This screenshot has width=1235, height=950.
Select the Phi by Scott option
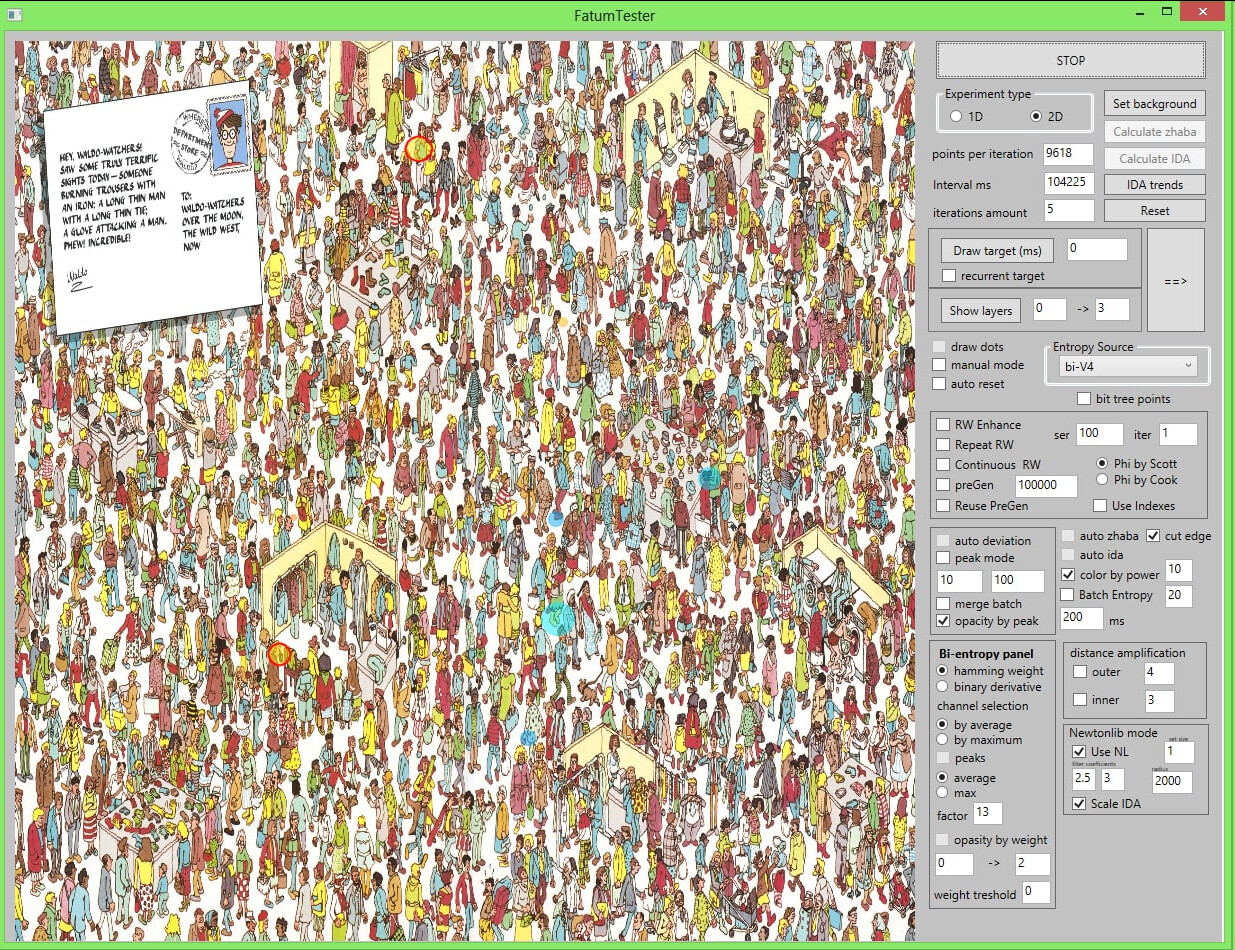coord(1102,464)
